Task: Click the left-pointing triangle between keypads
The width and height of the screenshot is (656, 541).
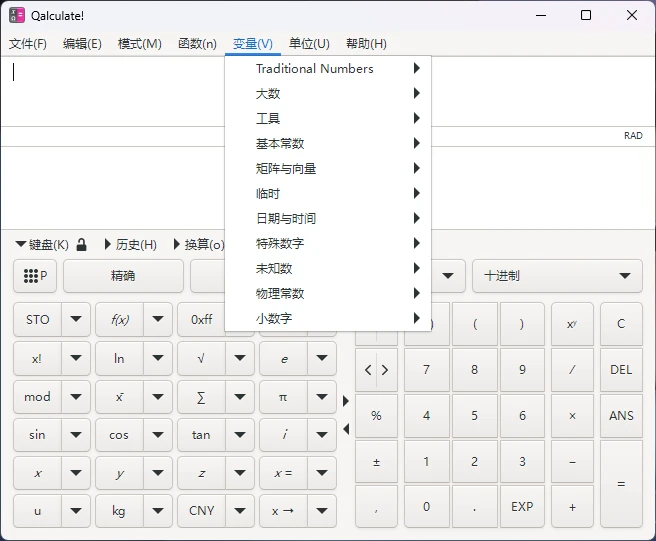Action: click(x=346, y=429)
